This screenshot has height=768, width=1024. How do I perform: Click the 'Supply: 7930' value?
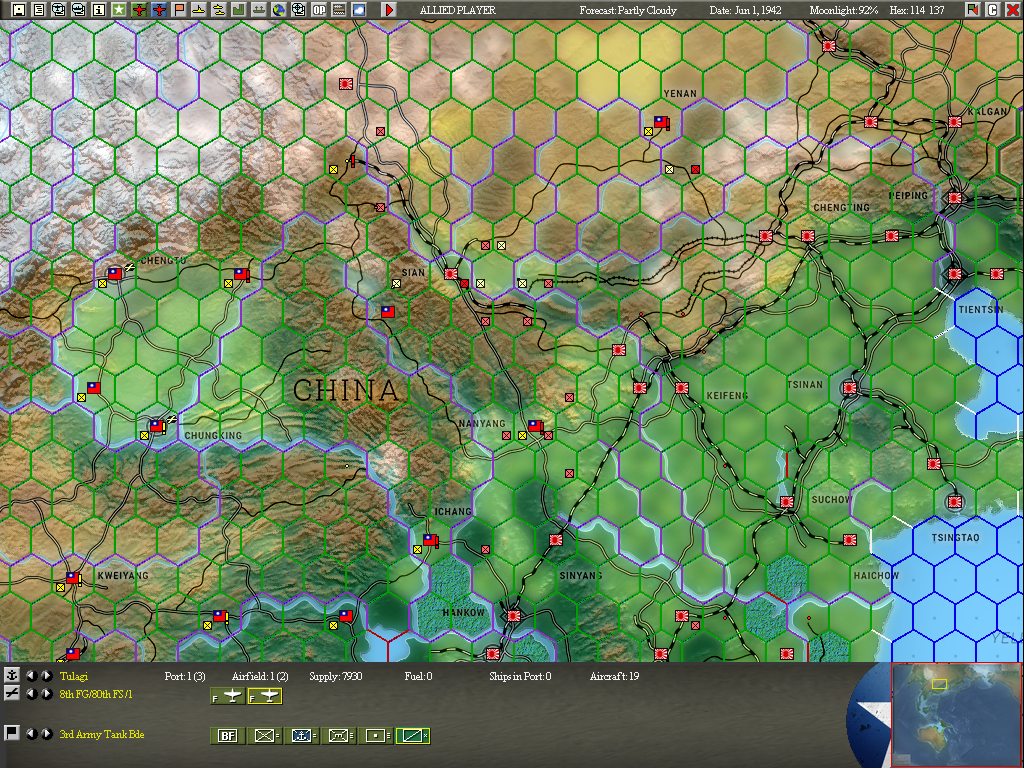(335, 677)
